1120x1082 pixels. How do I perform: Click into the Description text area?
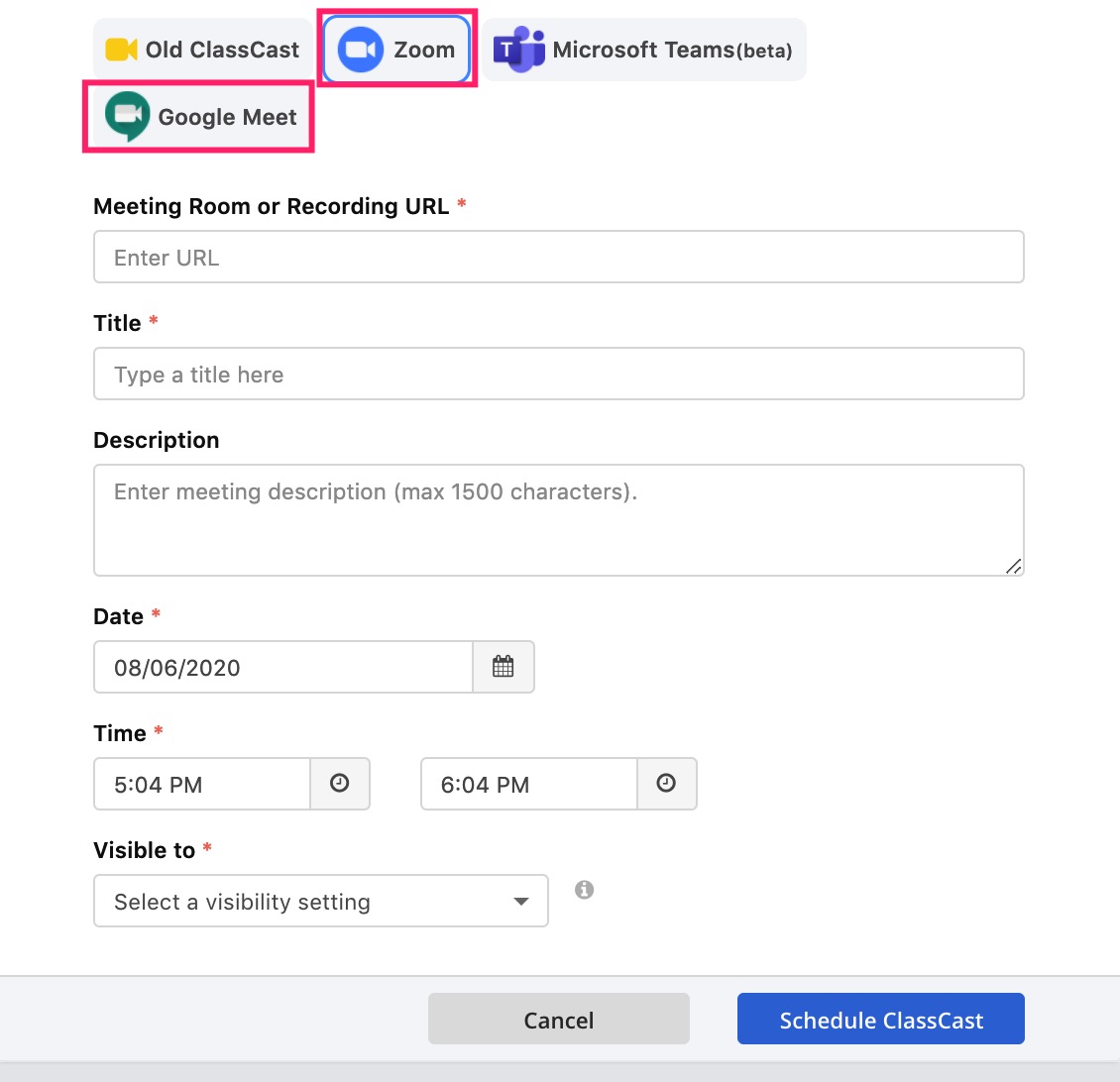coord(559,520)
